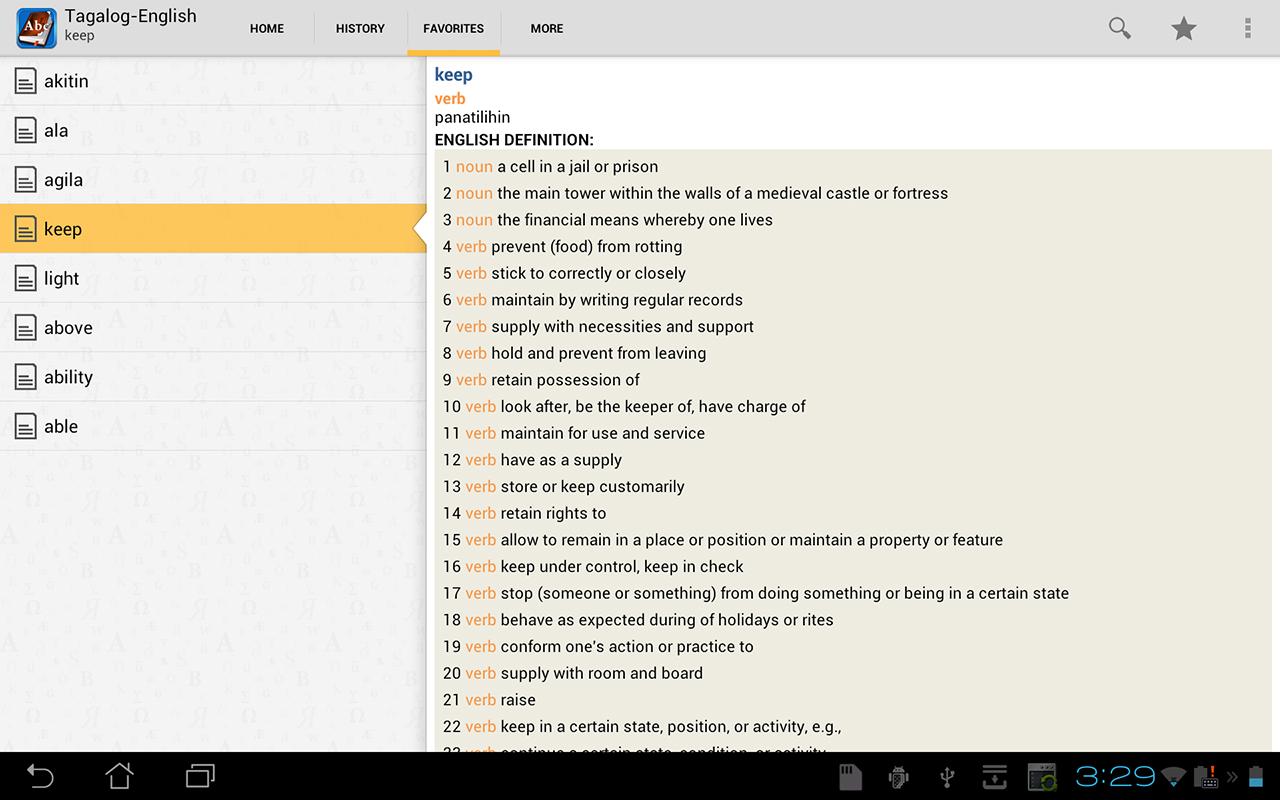Tap the search magnifier icon
This screenshot has width=1280, height=800.
point(1119,28)
